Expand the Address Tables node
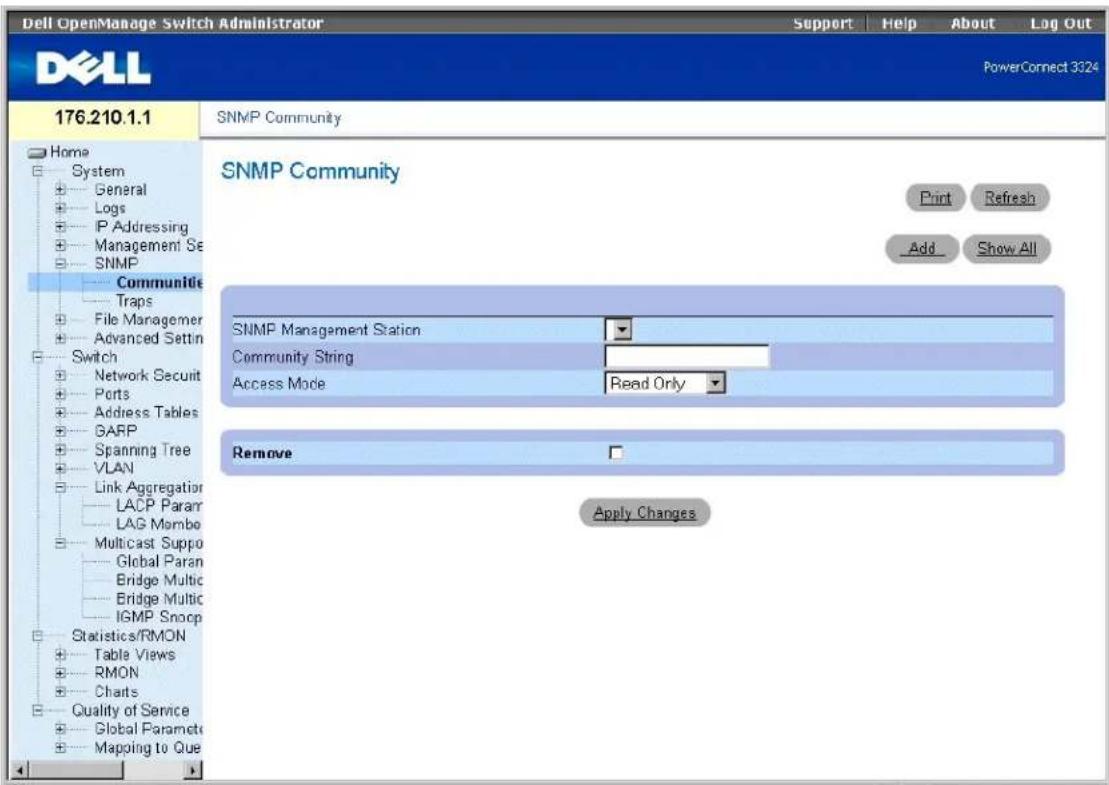 [x=61, y=412]
